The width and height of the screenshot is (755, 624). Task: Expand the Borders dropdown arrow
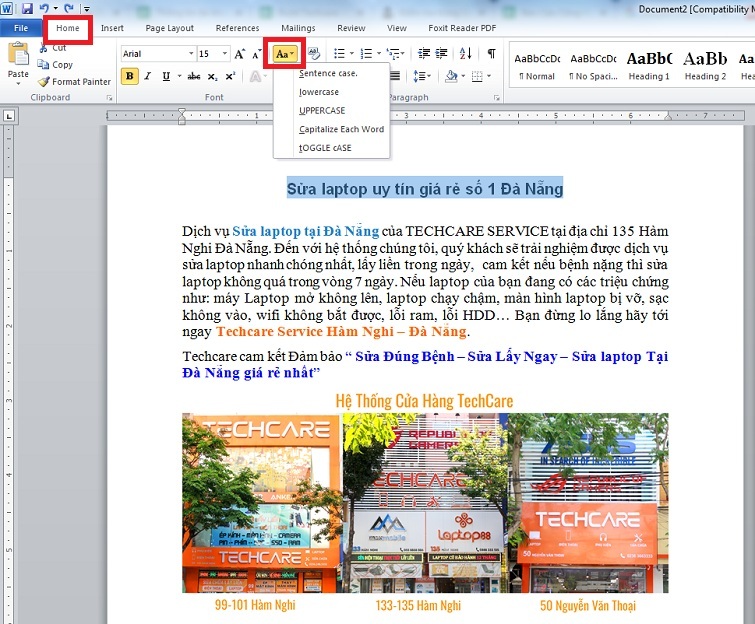point(489,76)
